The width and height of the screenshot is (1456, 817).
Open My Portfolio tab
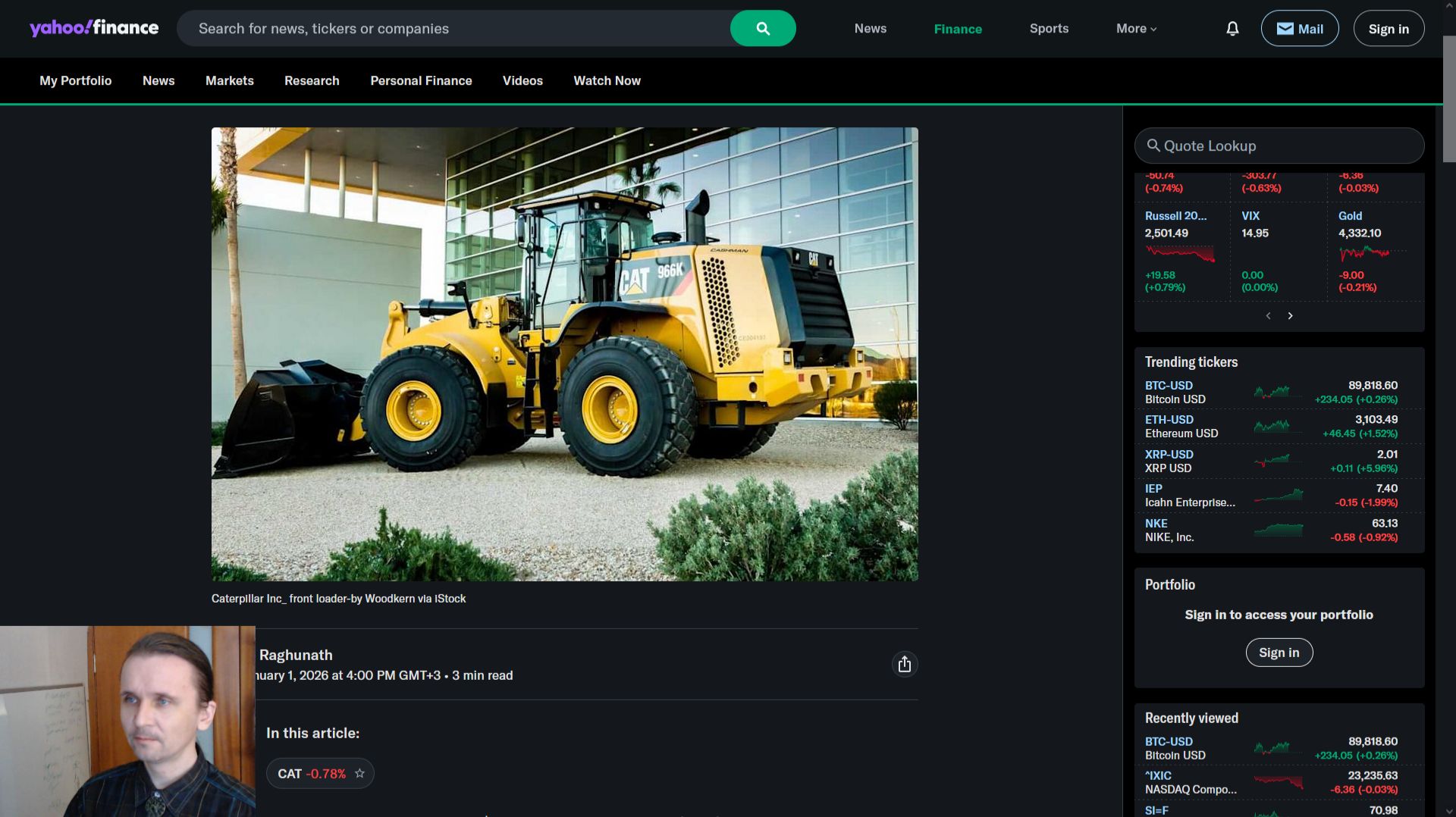(x=76, y=81)
